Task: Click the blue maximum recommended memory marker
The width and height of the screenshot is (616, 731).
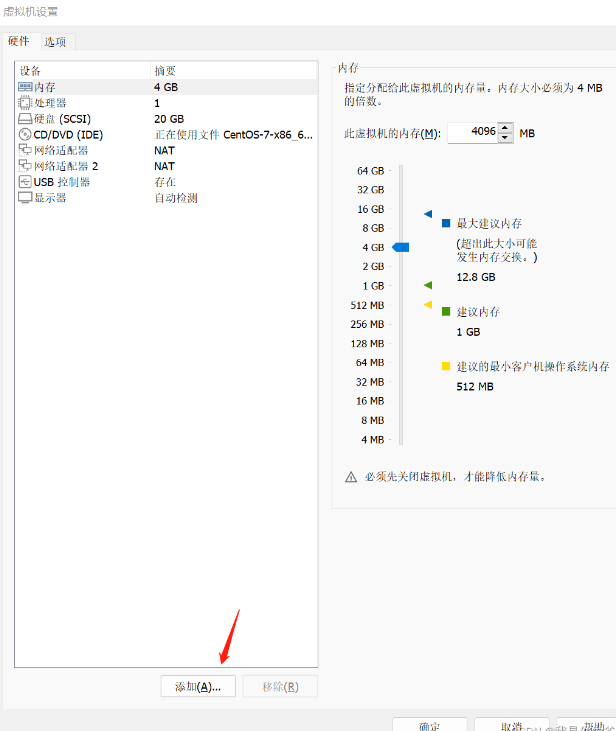Action: tap(428, 214)
